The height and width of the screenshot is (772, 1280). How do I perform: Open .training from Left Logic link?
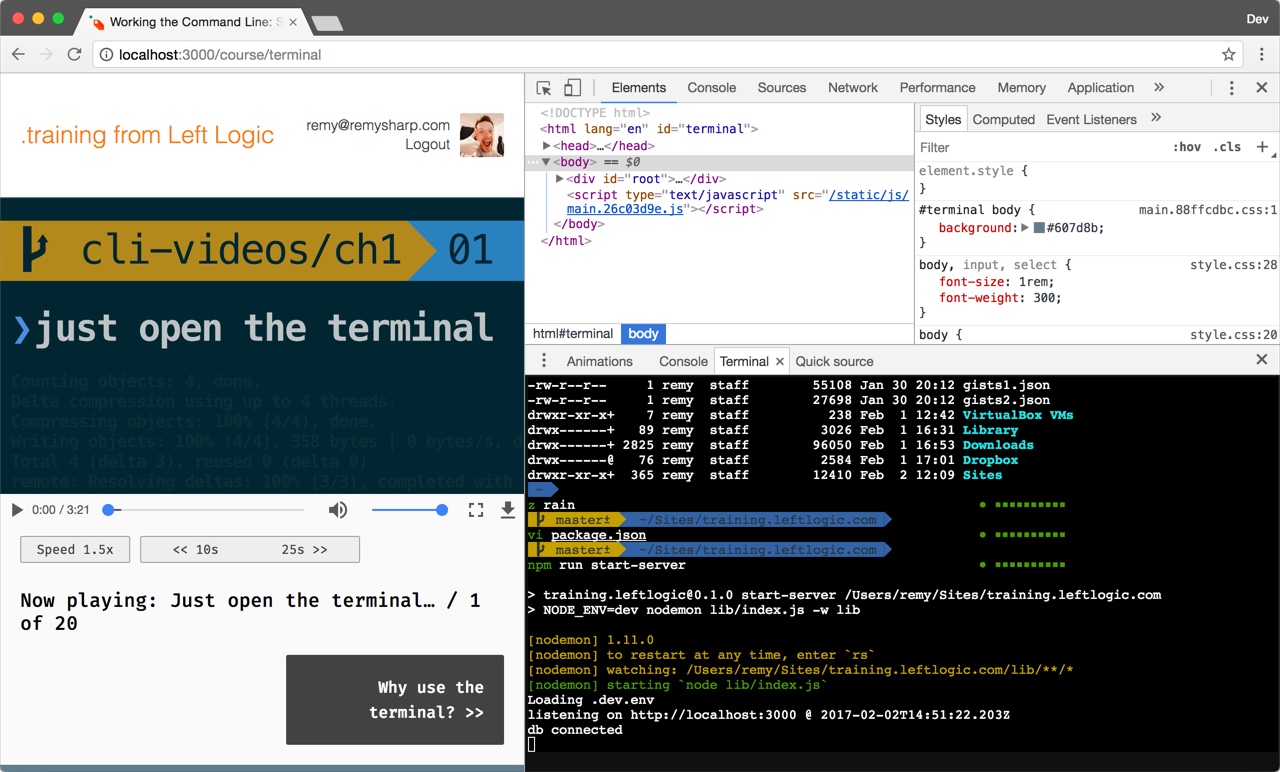pos(147,135)
